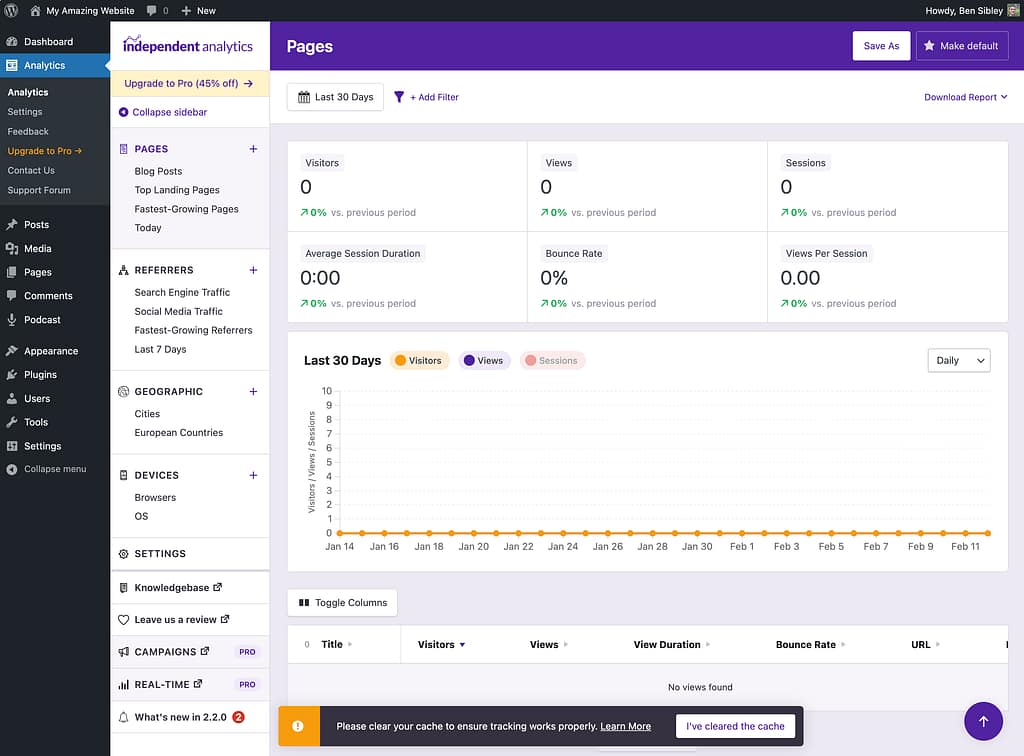Screen dimensions: 1024x756
Task: Enable the Sessions series on the chart
Action: tap(552, 361)
